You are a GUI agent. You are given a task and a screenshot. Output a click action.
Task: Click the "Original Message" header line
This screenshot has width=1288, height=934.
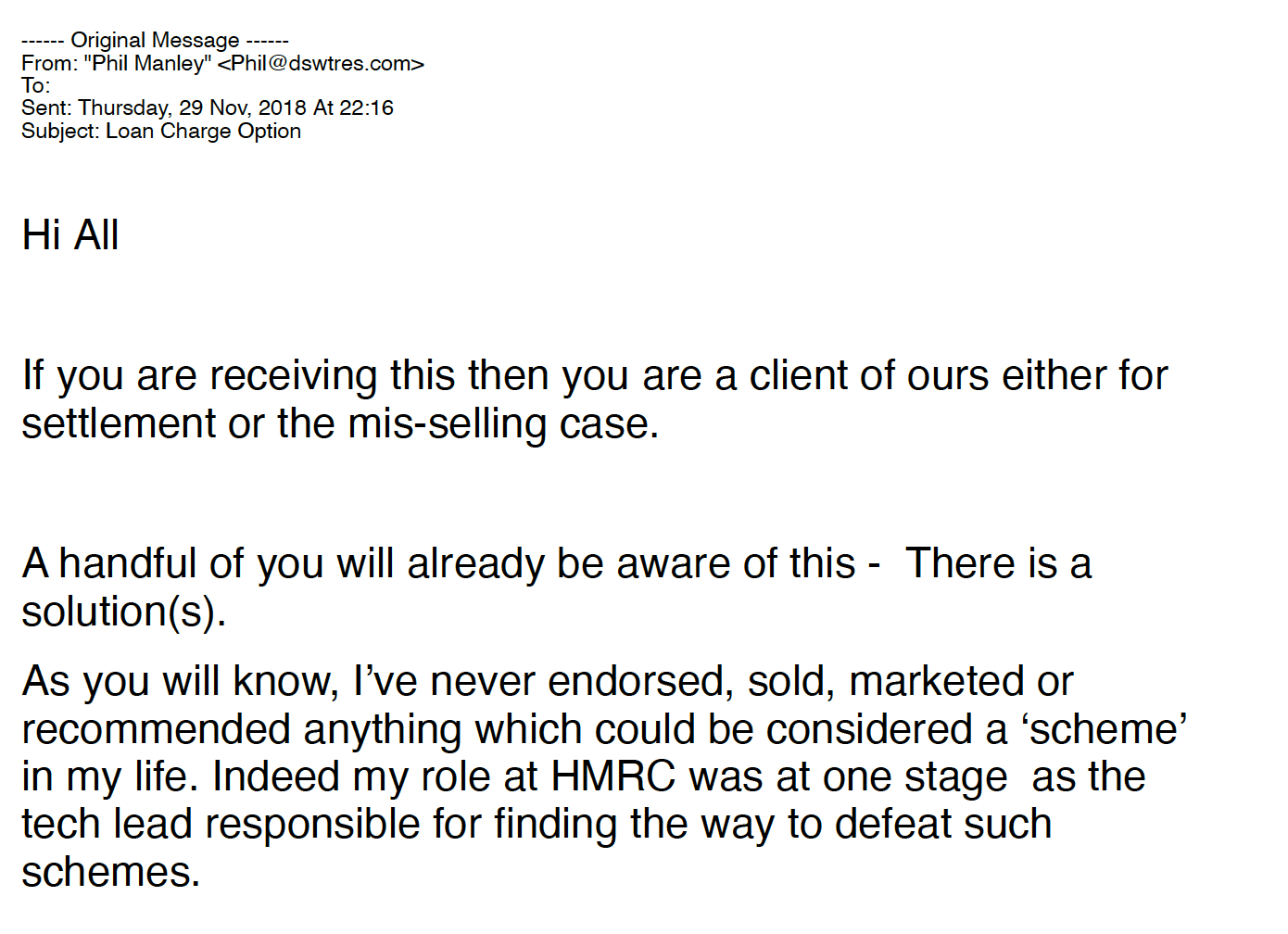pos(155,41)
